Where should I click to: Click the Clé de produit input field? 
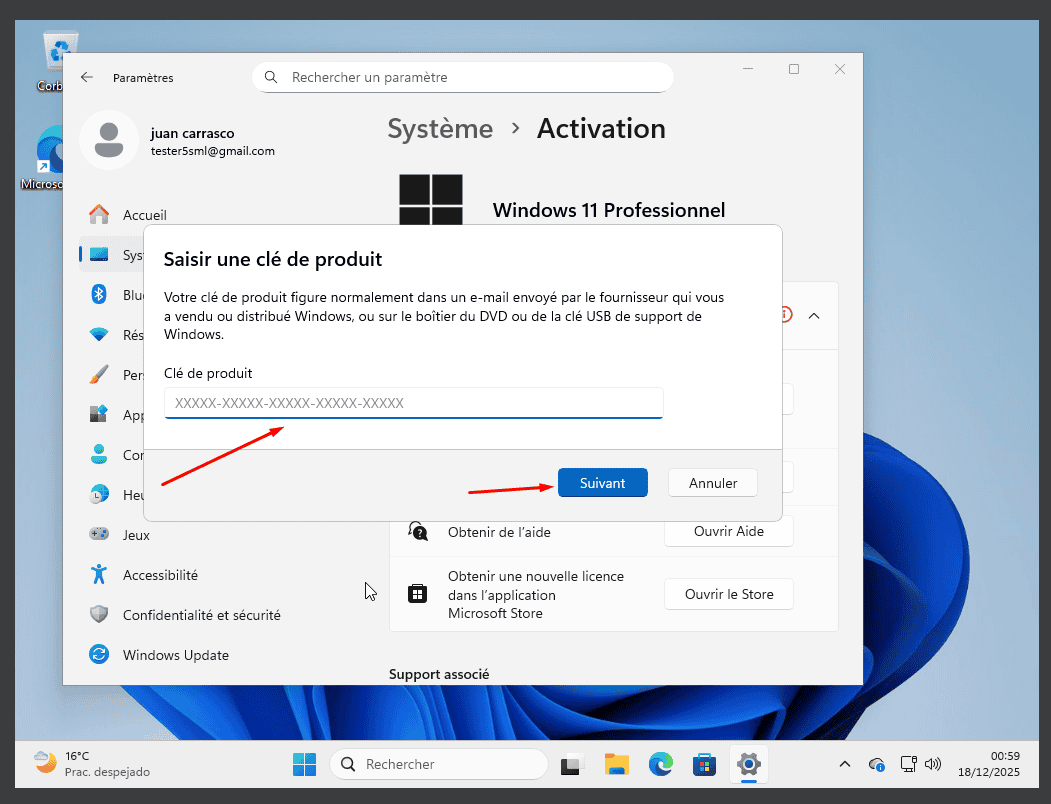(x=413, y=403)
